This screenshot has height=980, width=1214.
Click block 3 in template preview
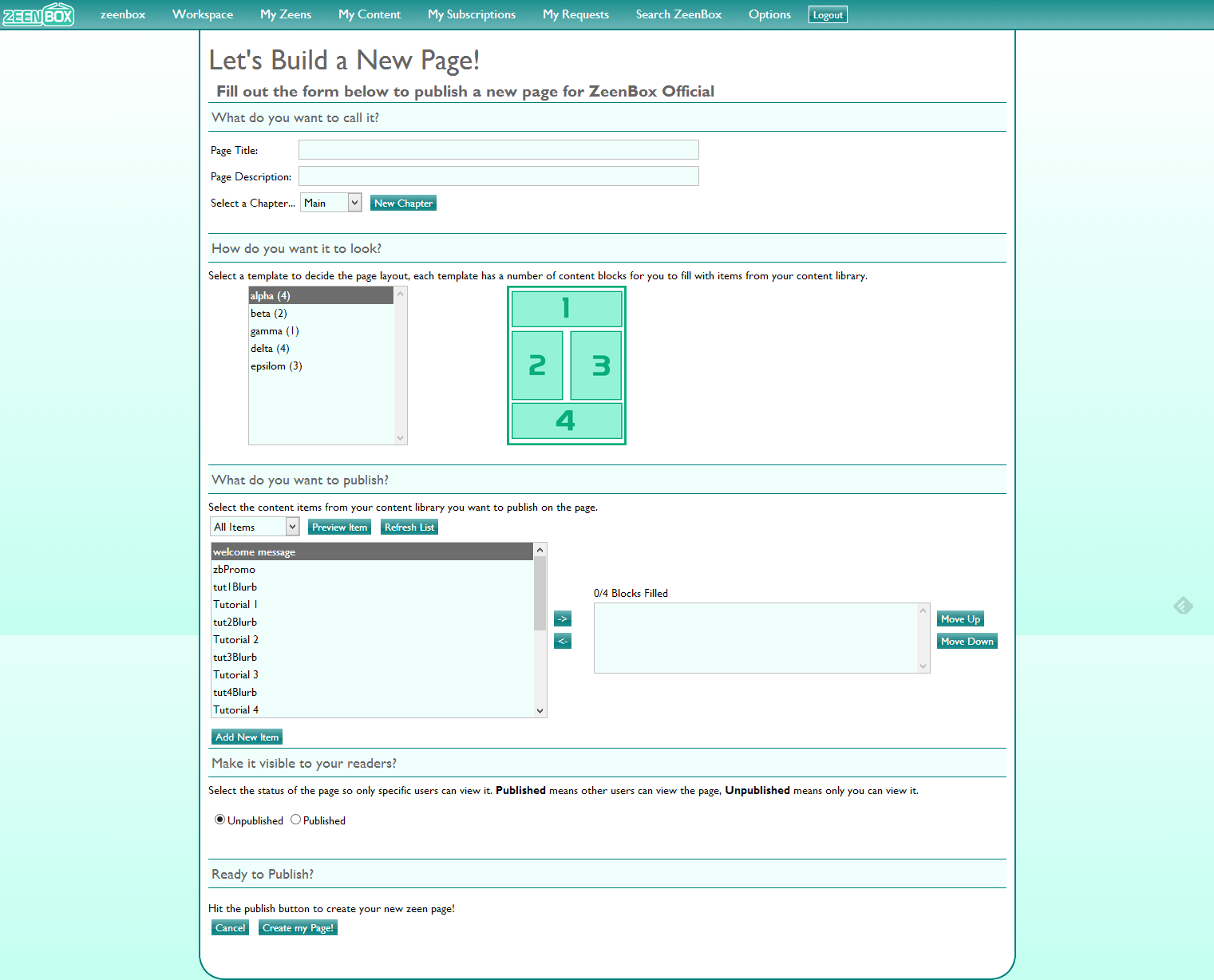pos(596,365)
